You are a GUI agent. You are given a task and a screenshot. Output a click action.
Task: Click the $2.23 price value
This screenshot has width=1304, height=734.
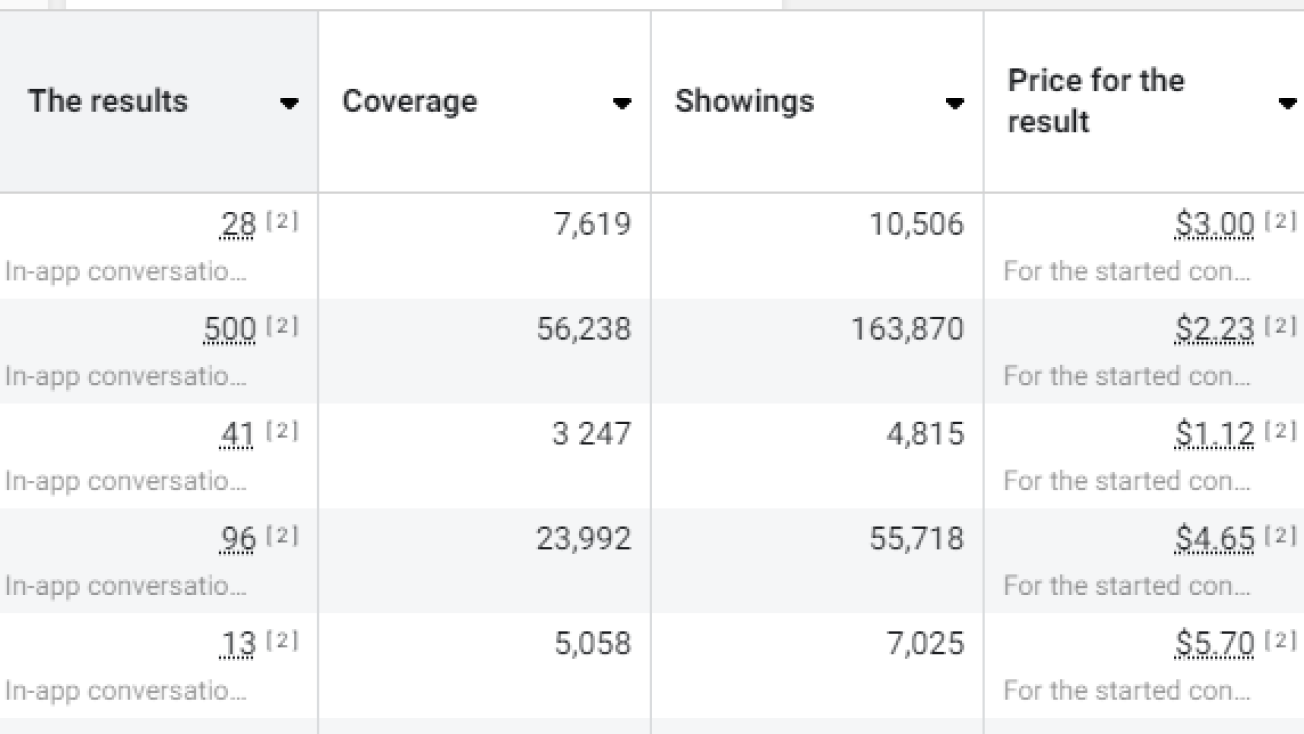point(1214,329)
